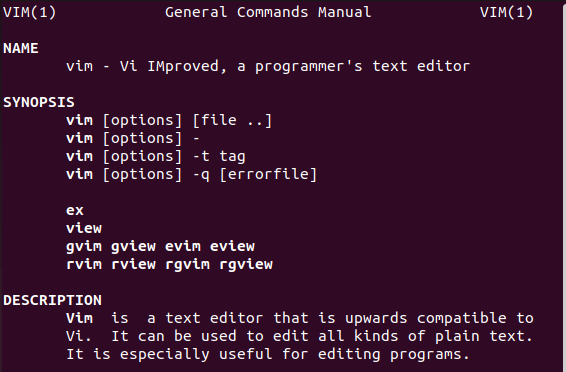Click '[errorfile]' in the -q line

tap(268, 175)
